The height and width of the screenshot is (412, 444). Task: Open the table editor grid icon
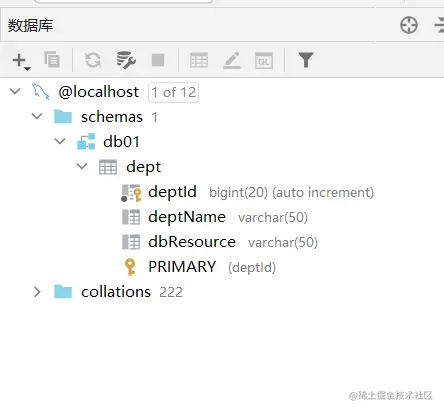(199, 60)
